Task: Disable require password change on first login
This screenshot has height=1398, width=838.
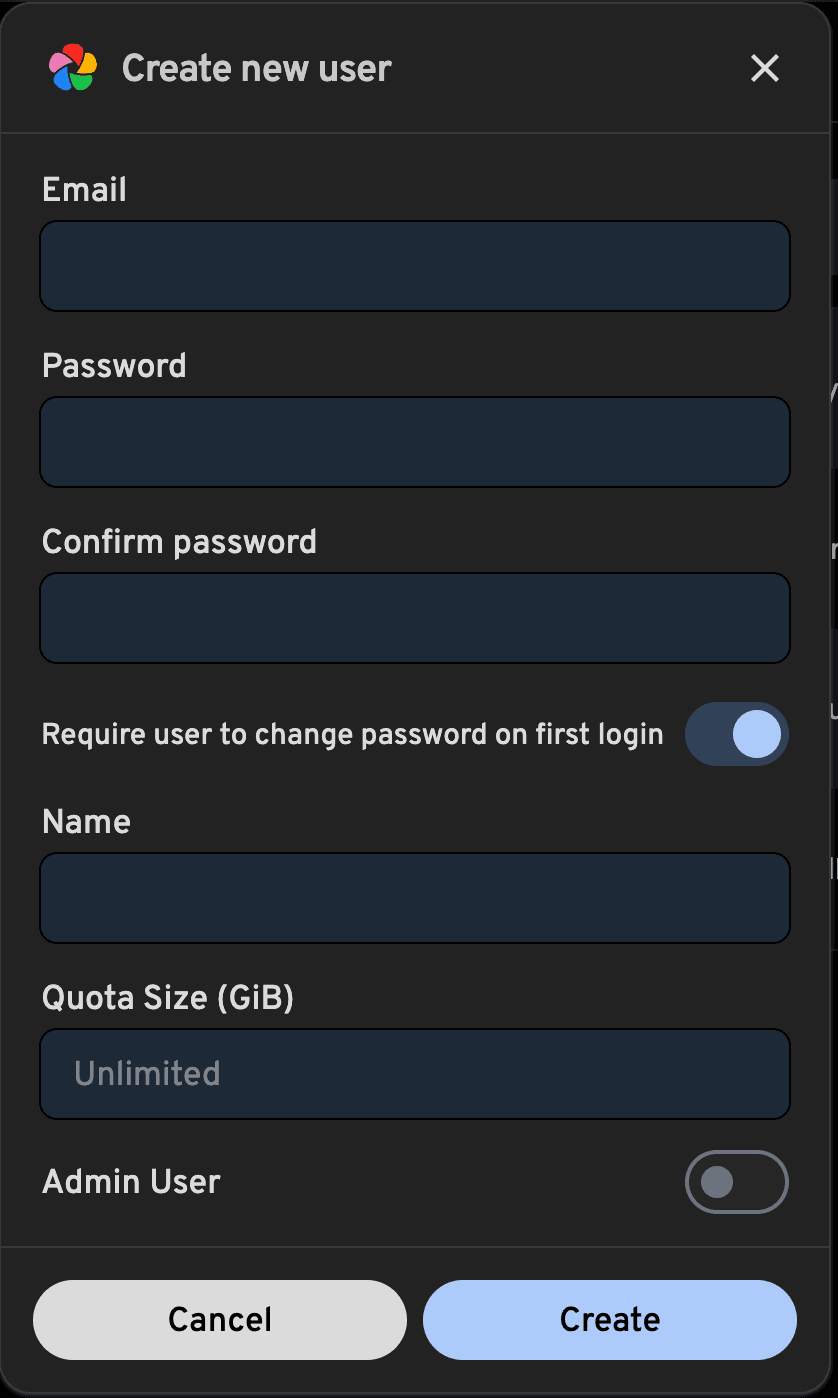Action: tap(736, 733)
